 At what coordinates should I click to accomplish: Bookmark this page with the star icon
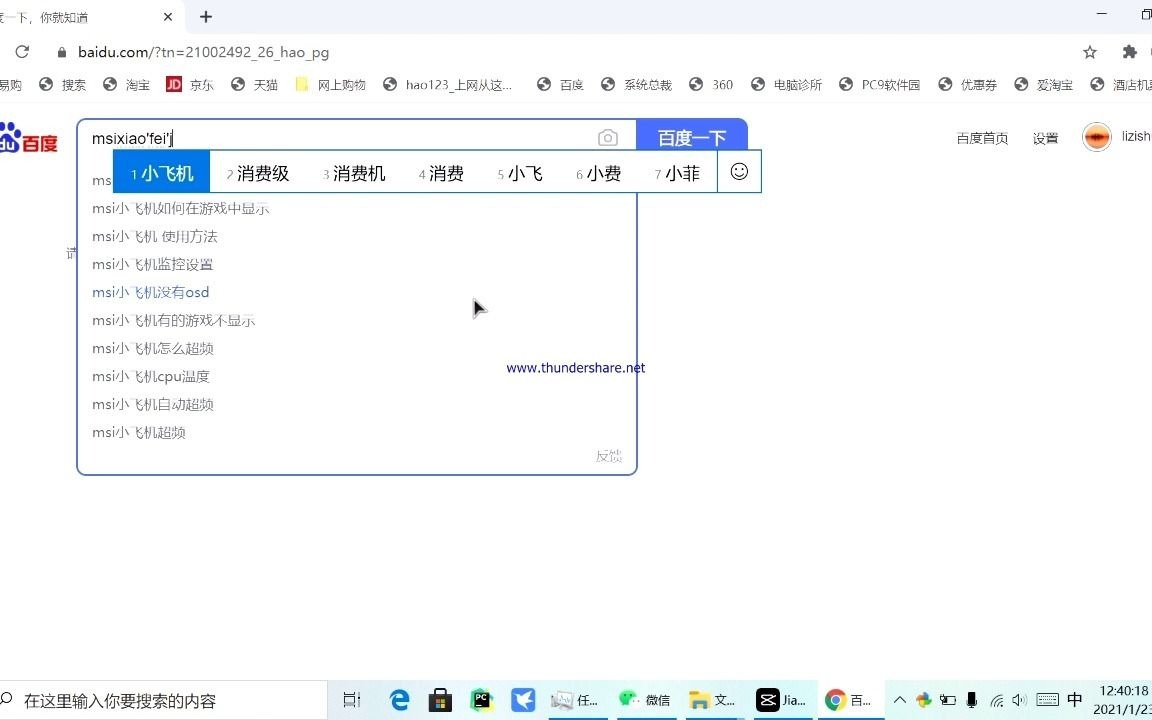click(1091, 52)
